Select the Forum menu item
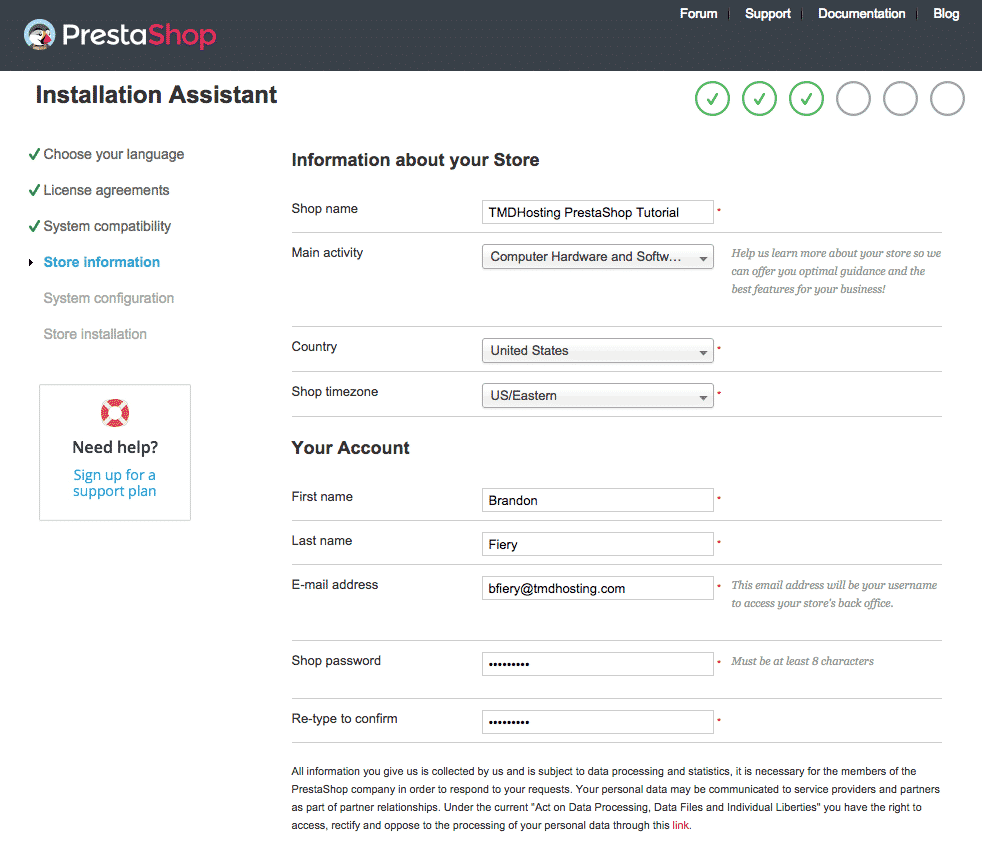Viewport: 982px width, 847px height. coord(698,14)
